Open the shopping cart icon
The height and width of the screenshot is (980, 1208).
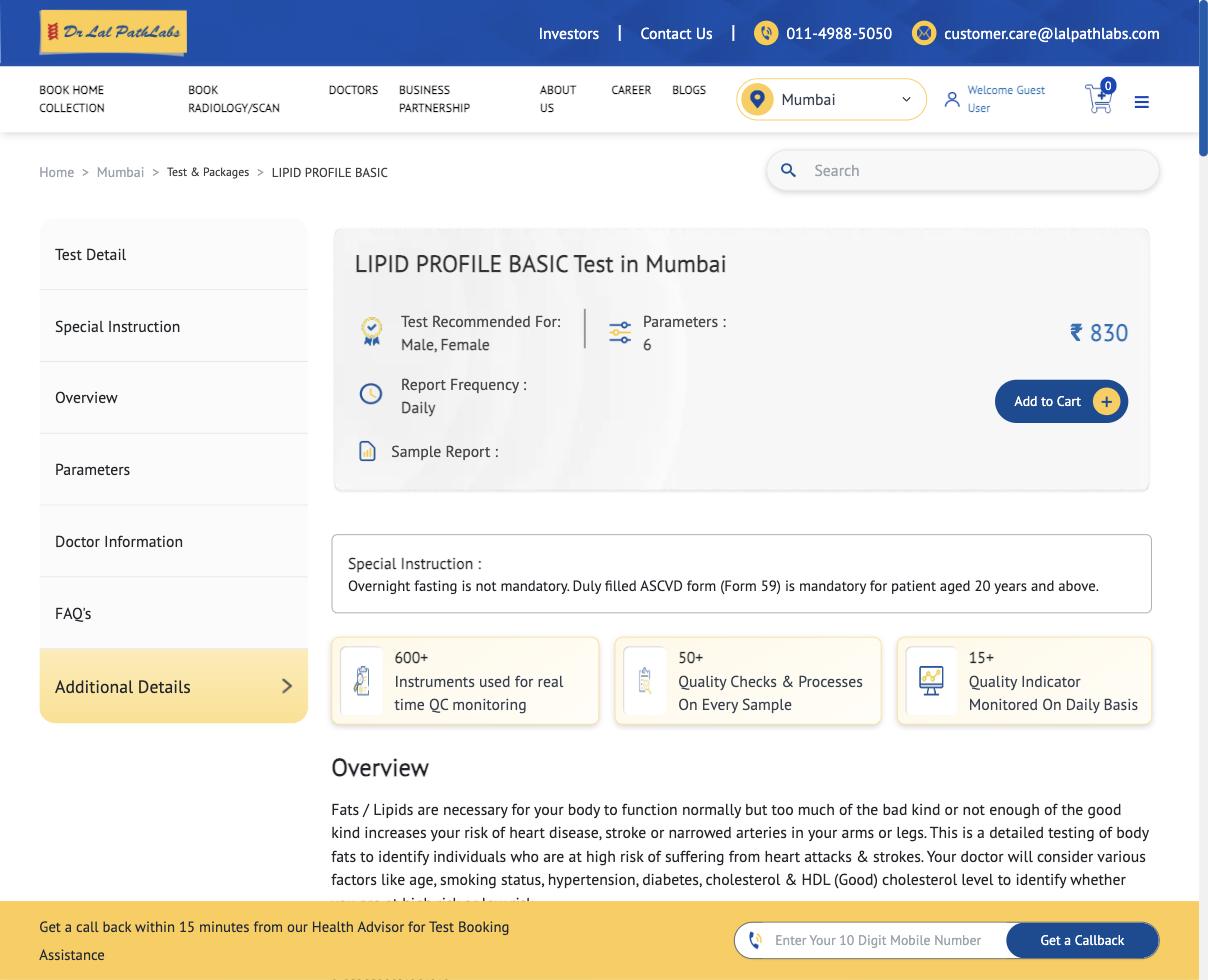[1098, 99]
